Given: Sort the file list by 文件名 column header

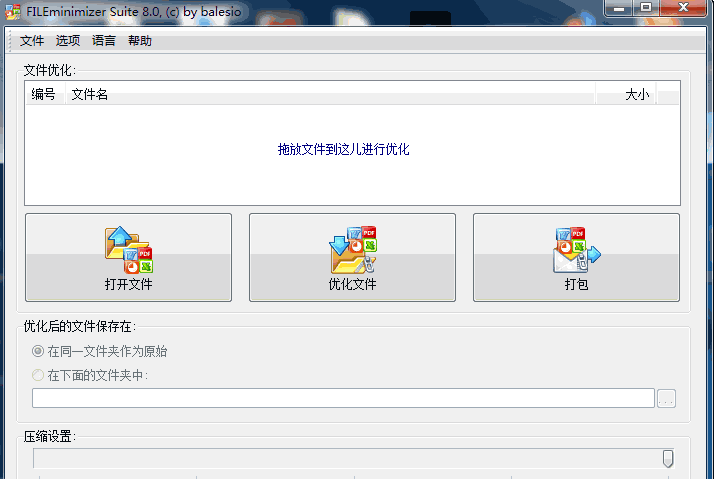Looking at the screenshot, I should (330, 94).
